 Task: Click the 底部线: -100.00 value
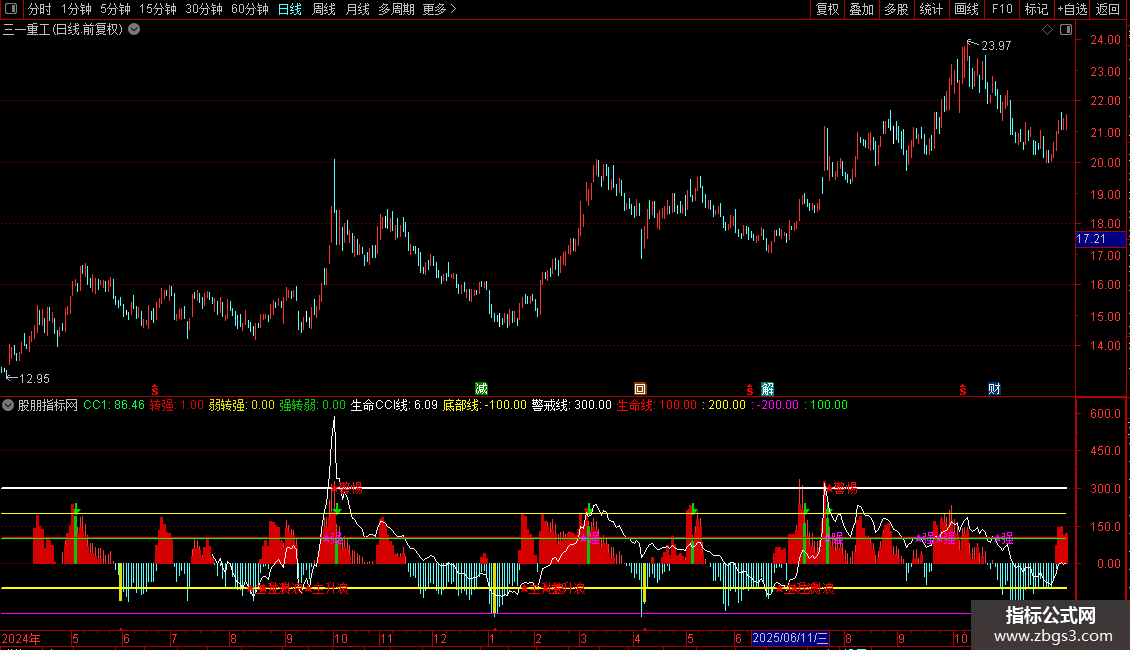(484, 405)
